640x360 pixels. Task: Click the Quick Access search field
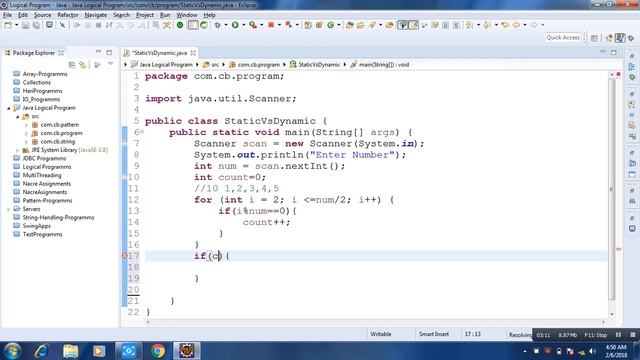coord(563,38)
